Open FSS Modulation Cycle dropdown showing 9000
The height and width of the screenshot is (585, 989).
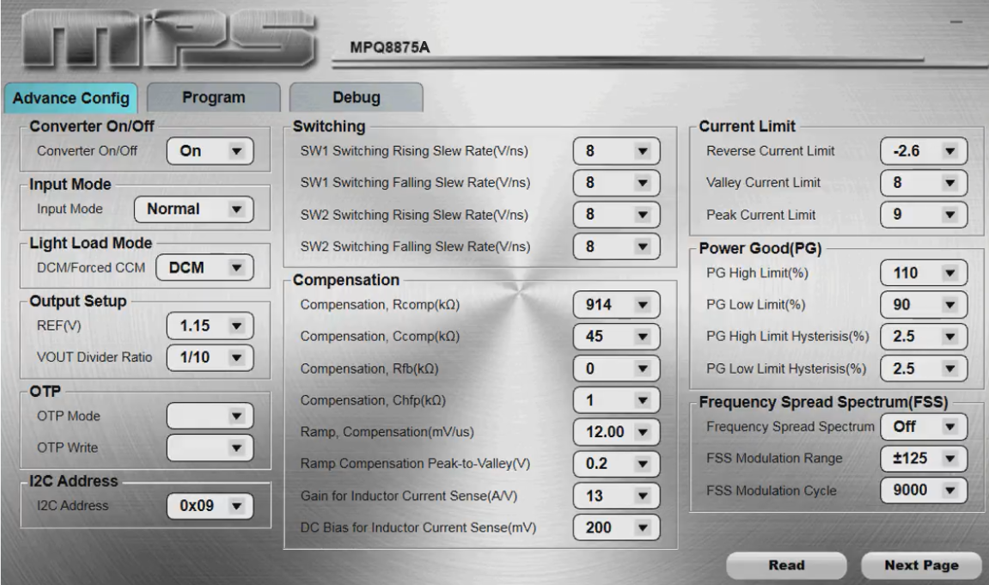[x=923, y=490]
